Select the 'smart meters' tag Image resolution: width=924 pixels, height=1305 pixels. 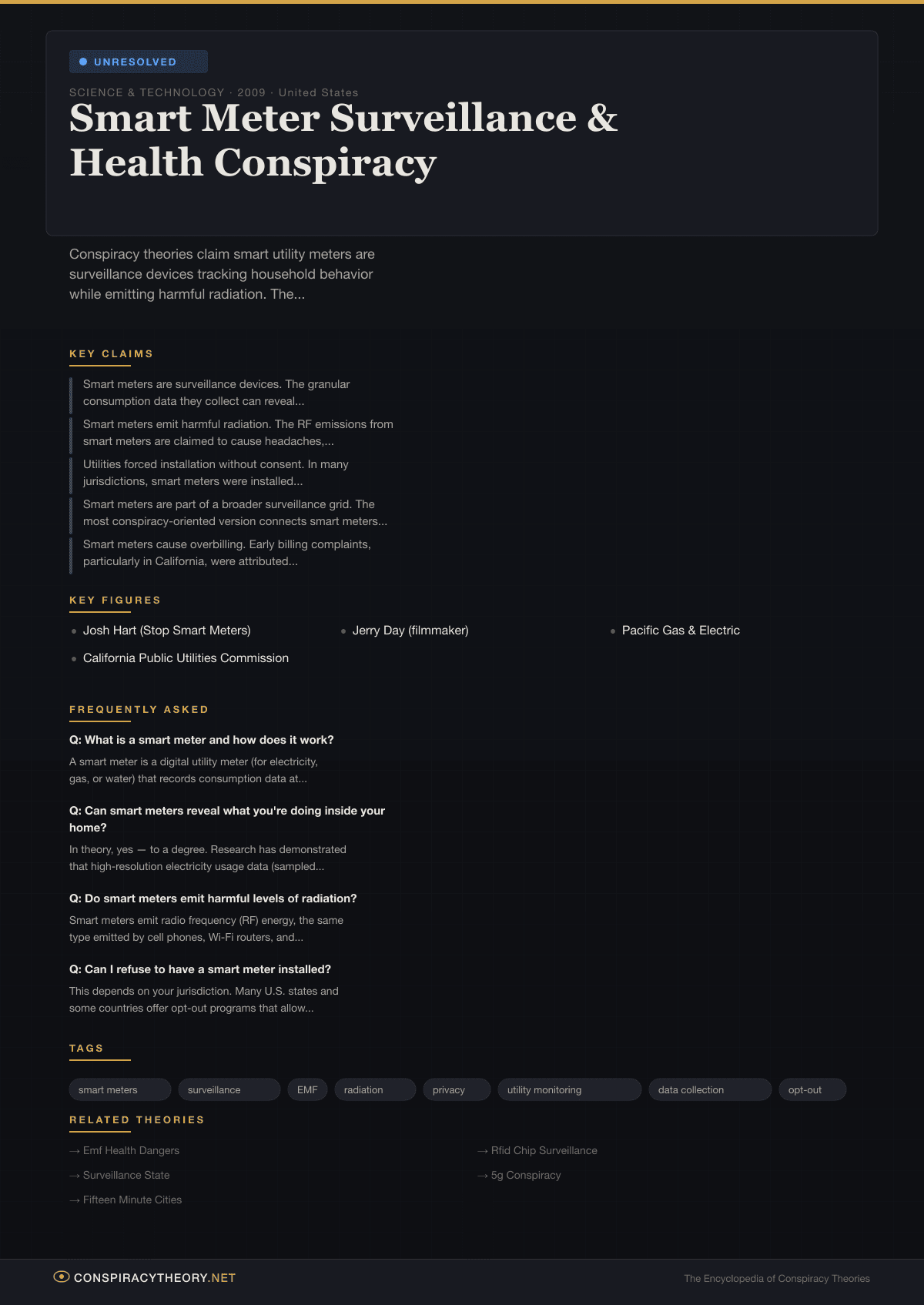click(119, 1089)
